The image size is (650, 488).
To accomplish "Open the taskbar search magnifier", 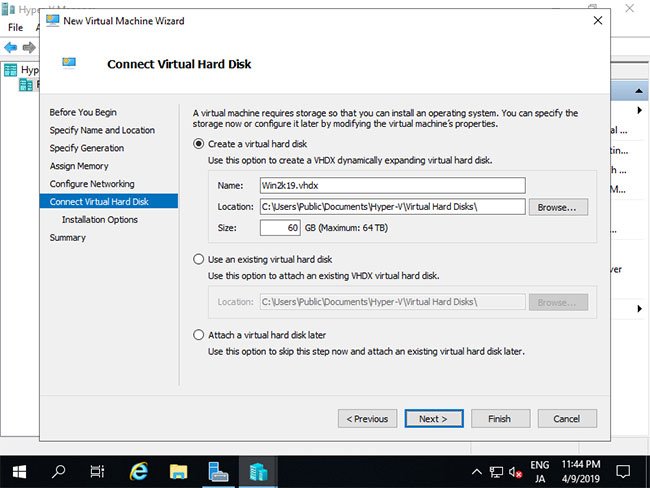I will coord(58,472).
